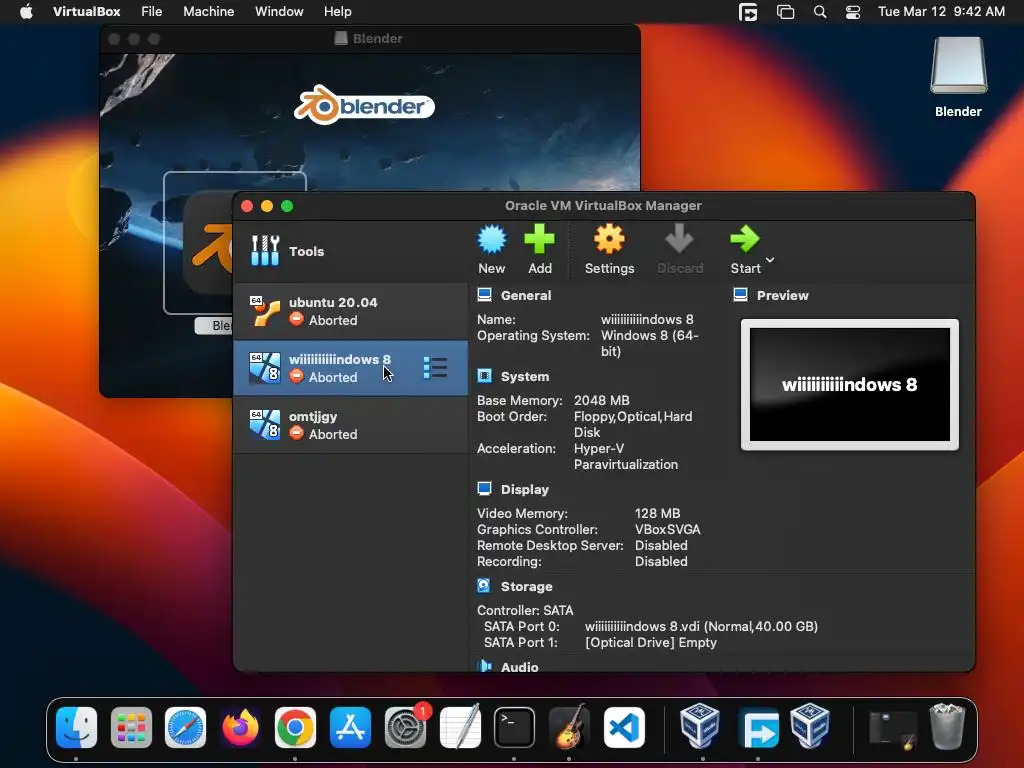Open the Display section header
Screen dimensions: 1024x768
click(524, 490)
